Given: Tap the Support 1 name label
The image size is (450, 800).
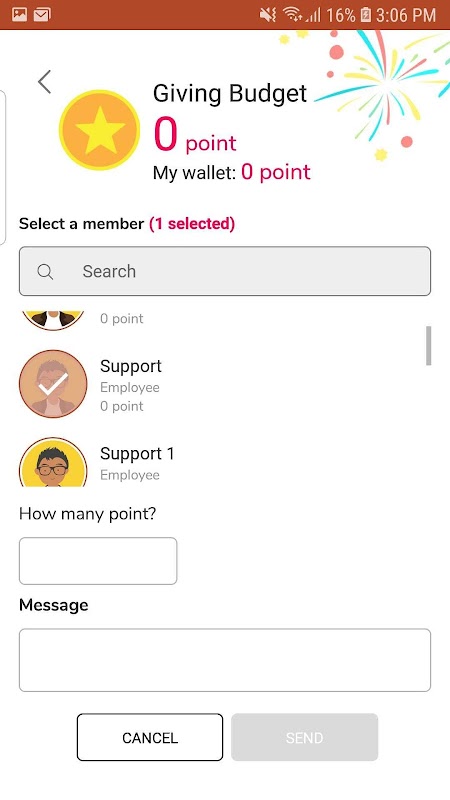Looking at the screenshot, I should [137, 454].
